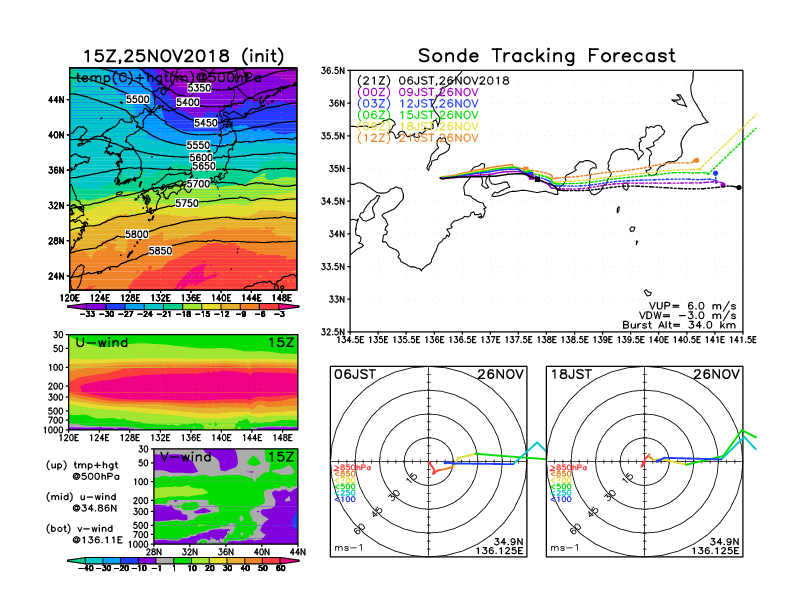
Task: Click the 'V-wind' panel label
Action: coord(186,457)
